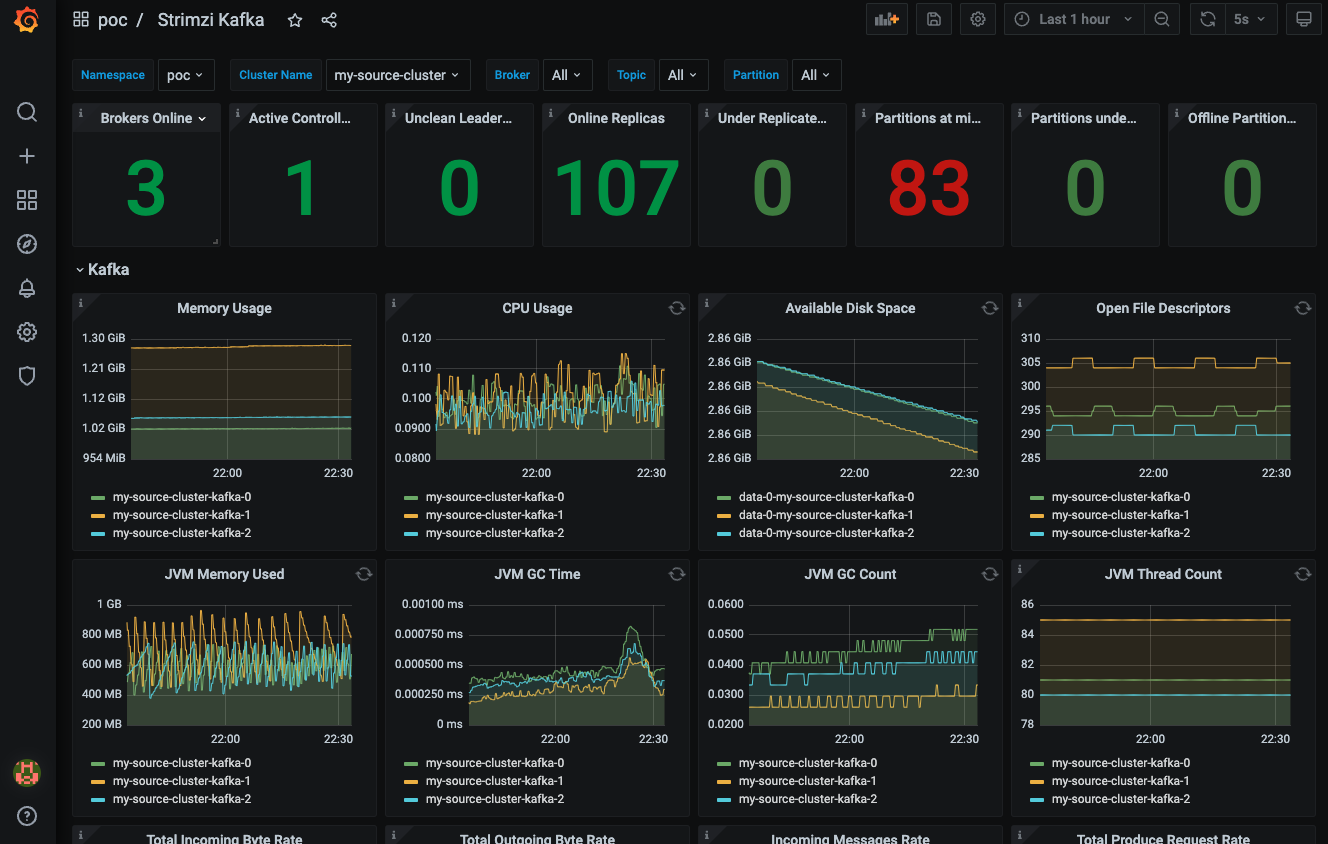
Task: Star the Strimzi Kafka dashboard
Action: (295, 20)
